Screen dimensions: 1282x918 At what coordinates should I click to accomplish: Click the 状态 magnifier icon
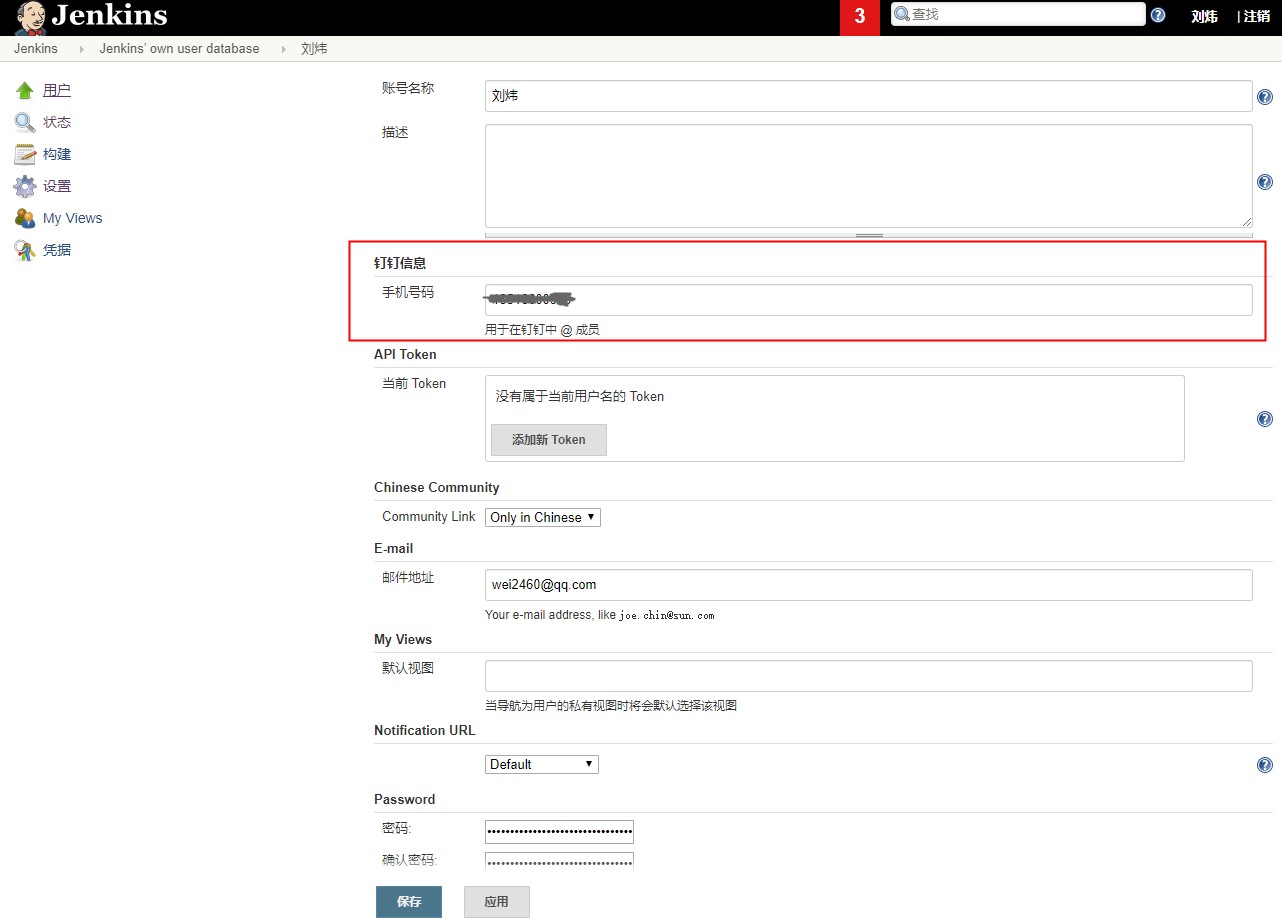(x=25, y=123)
